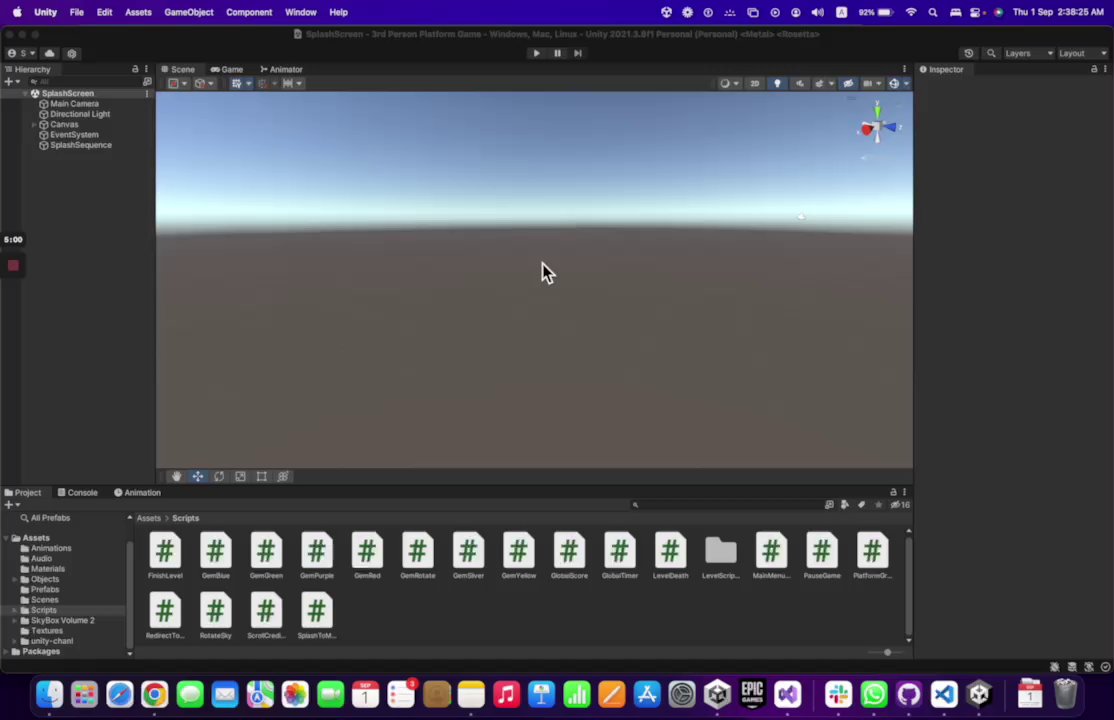This screenshot has width=1114, height=720.
Task: Open the Layers dropdown
Action: point(1028,53)
